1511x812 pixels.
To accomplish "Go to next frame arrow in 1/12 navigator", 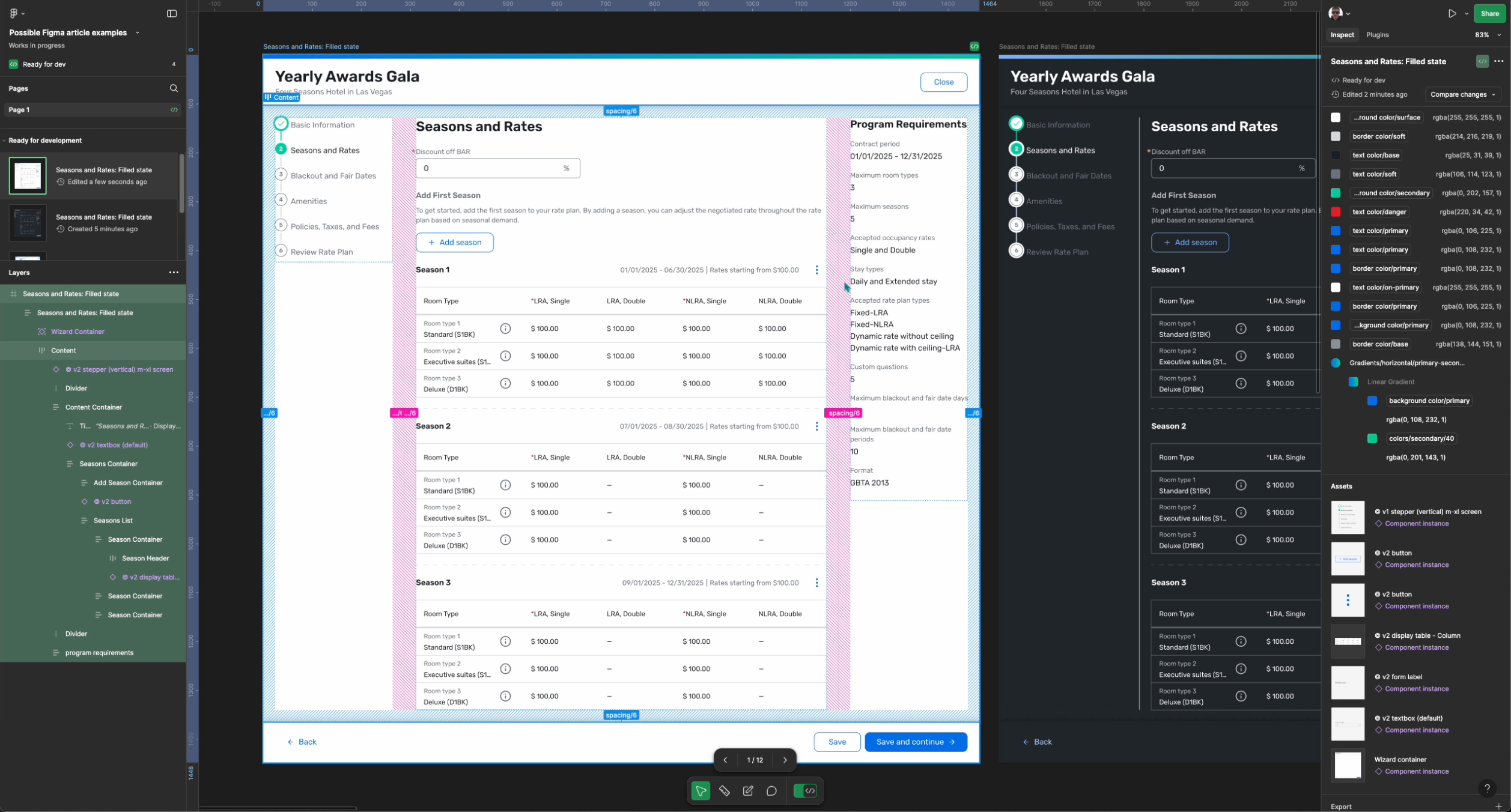I will pos(785,760).
